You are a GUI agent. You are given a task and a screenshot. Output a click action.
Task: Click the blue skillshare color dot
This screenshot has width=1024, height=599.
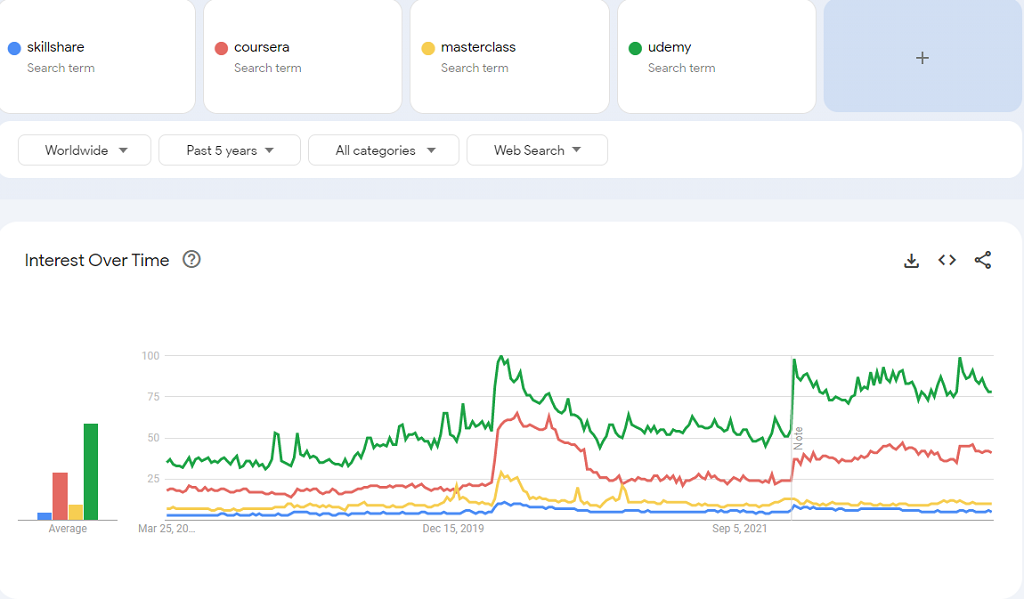14,48
